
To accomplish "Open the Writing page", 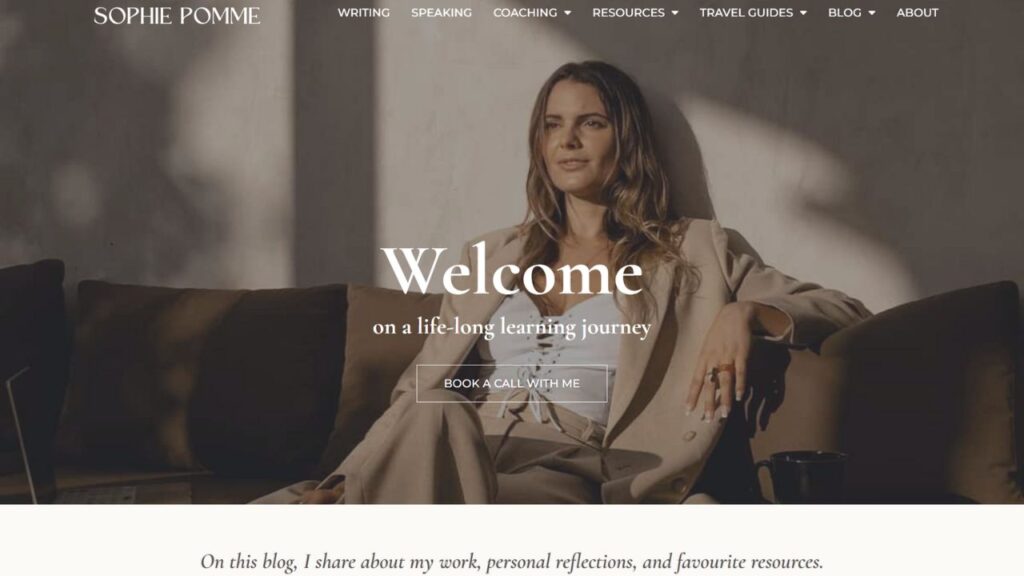I will [x=364, y=12].
